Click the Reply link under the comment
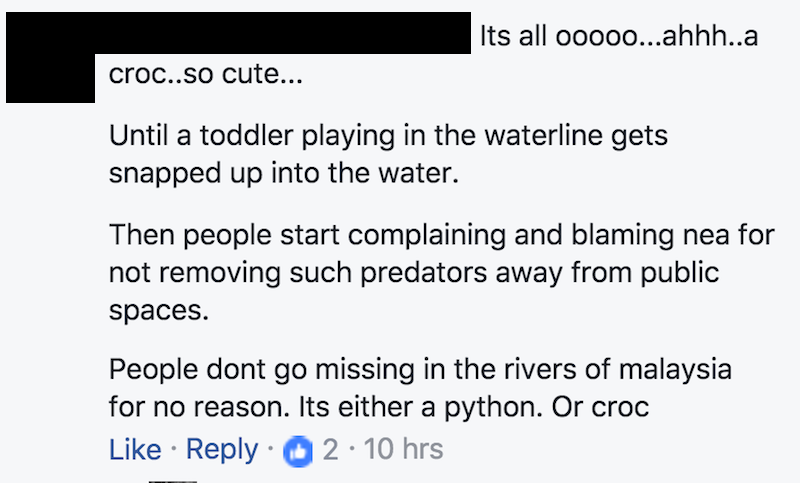This screenshot has width=800, height=483. 221,449
